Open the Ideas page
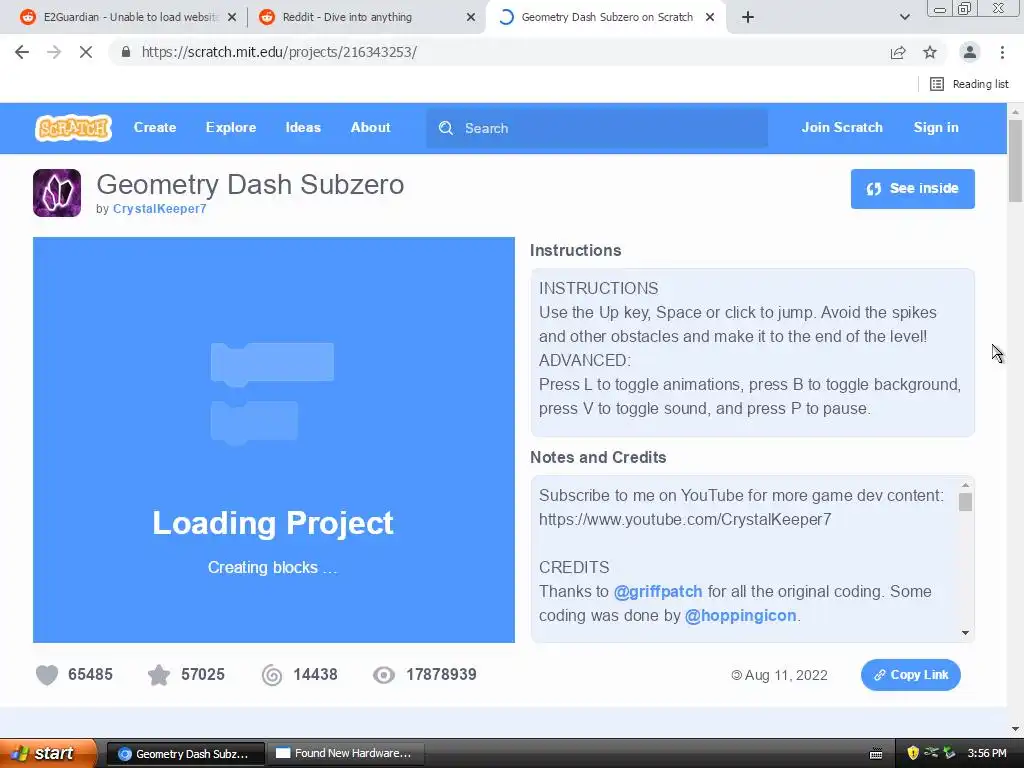Viewport: 1024px width, 768px height. coord(303,128)
